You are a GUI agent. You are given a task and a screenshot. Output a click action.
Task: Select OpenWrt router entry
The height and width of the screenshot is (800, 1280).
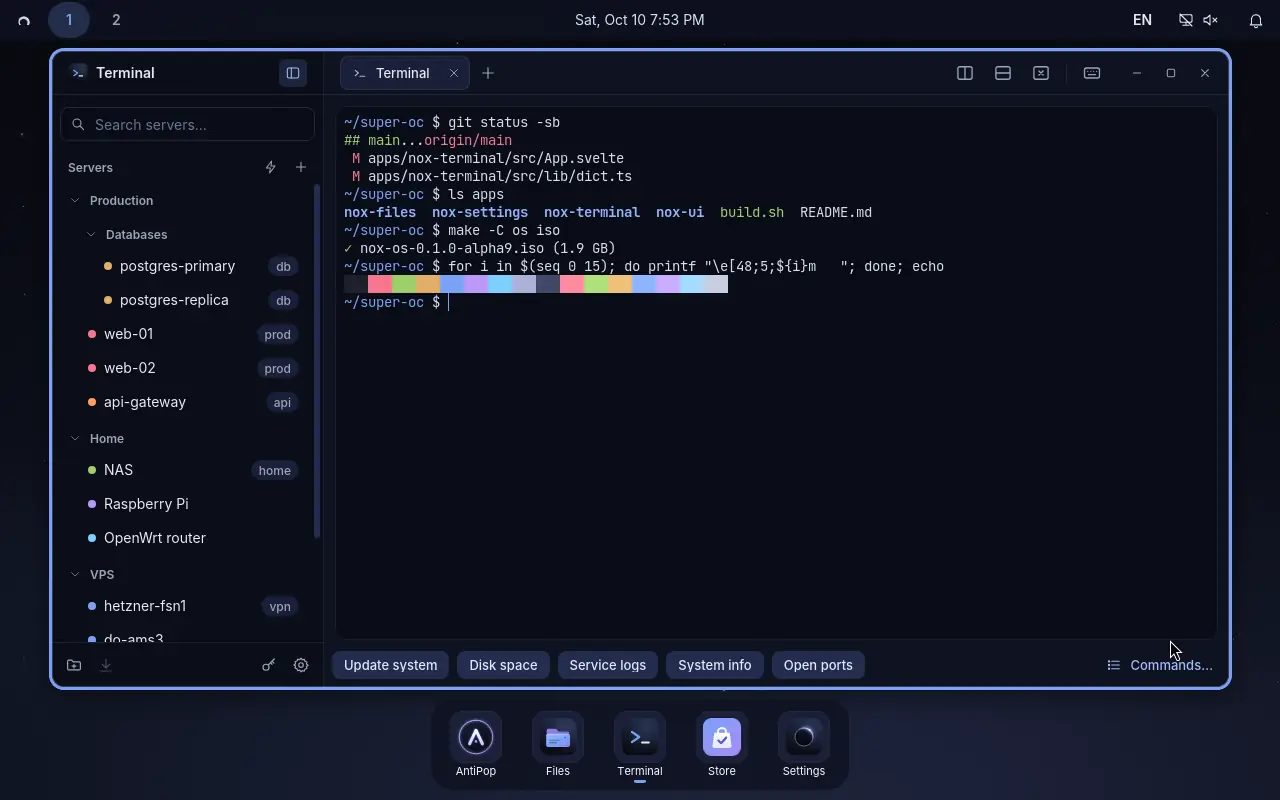(188, 538)
